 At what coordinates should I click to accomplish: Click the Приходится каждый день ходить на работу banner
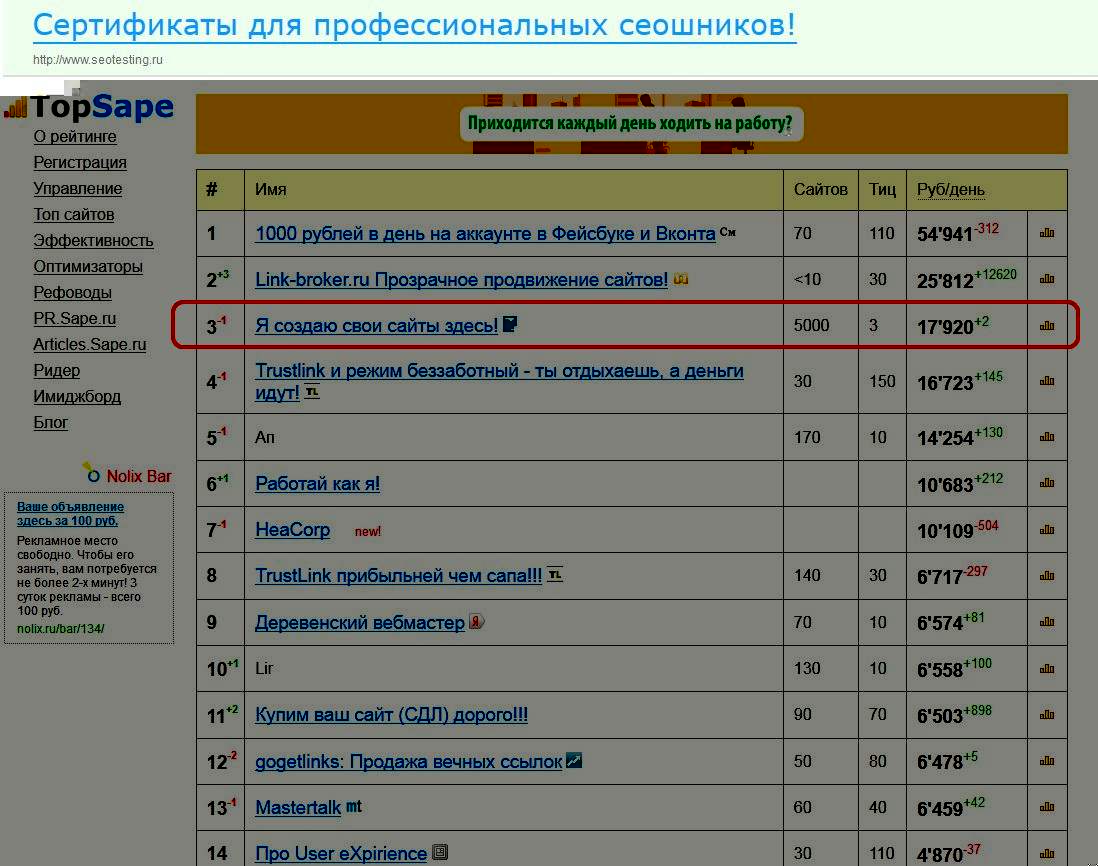(x=632, y=125)
